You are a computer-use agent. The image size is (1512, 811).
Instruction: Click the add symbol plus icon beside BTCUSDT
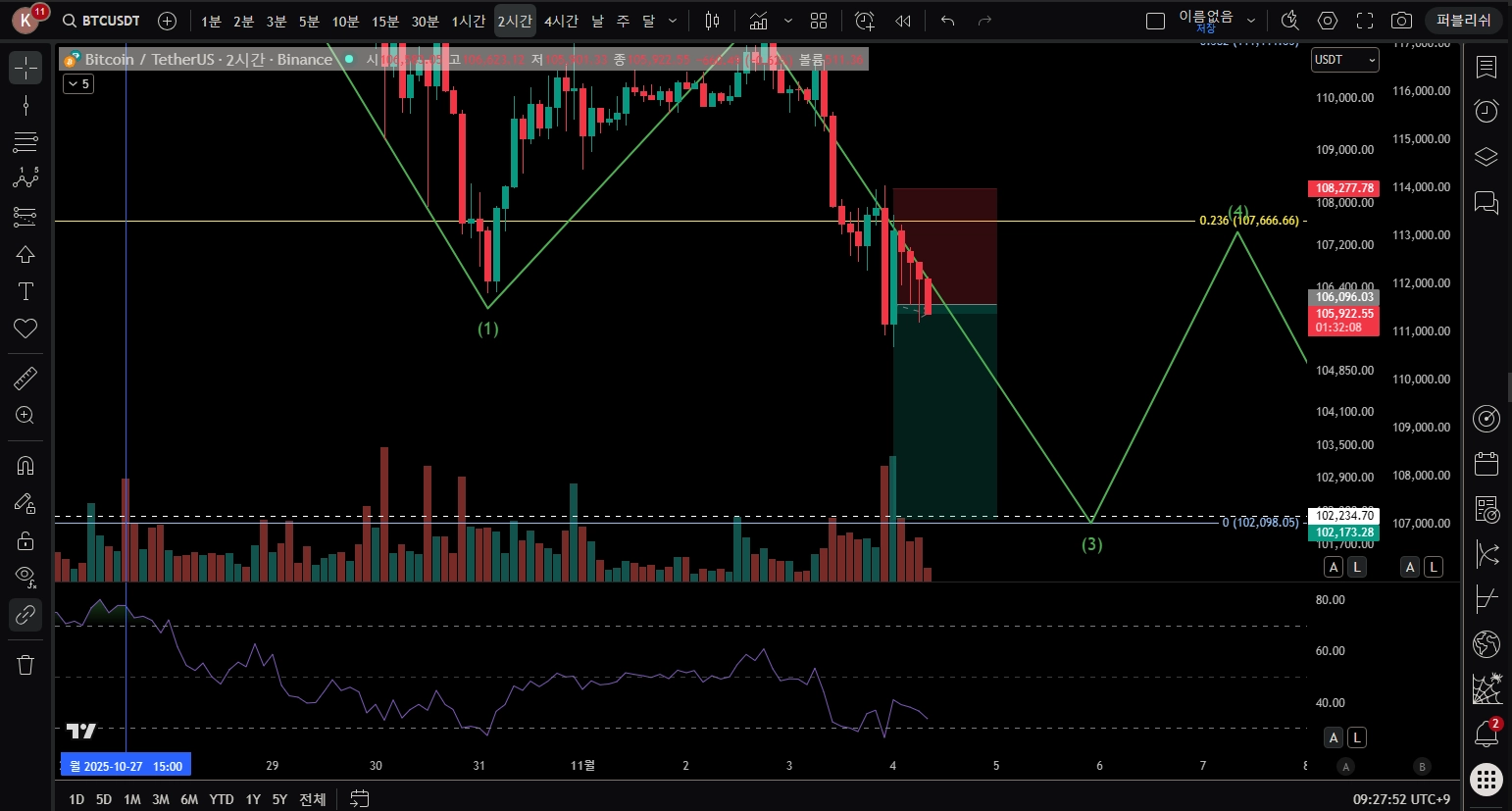click(x=167, y=21)
